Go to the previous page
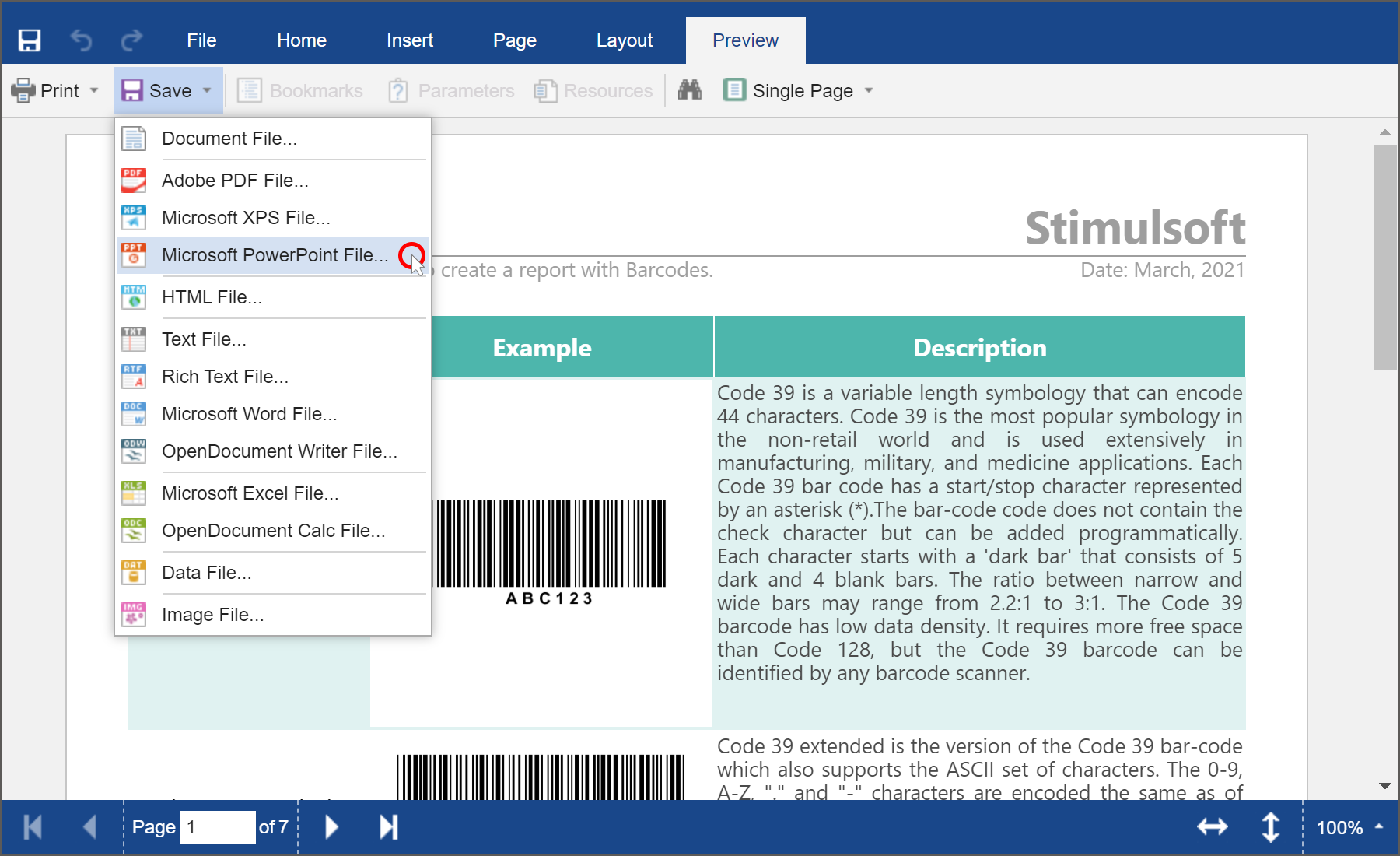The image size is (1400, 856). [89, 827]
